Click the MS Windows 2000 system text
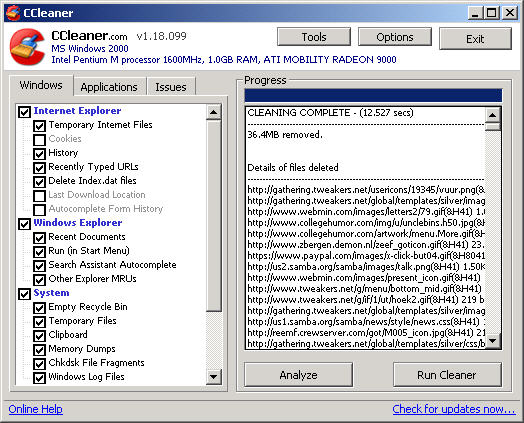 pyautogui.click(x=90, y=49)
